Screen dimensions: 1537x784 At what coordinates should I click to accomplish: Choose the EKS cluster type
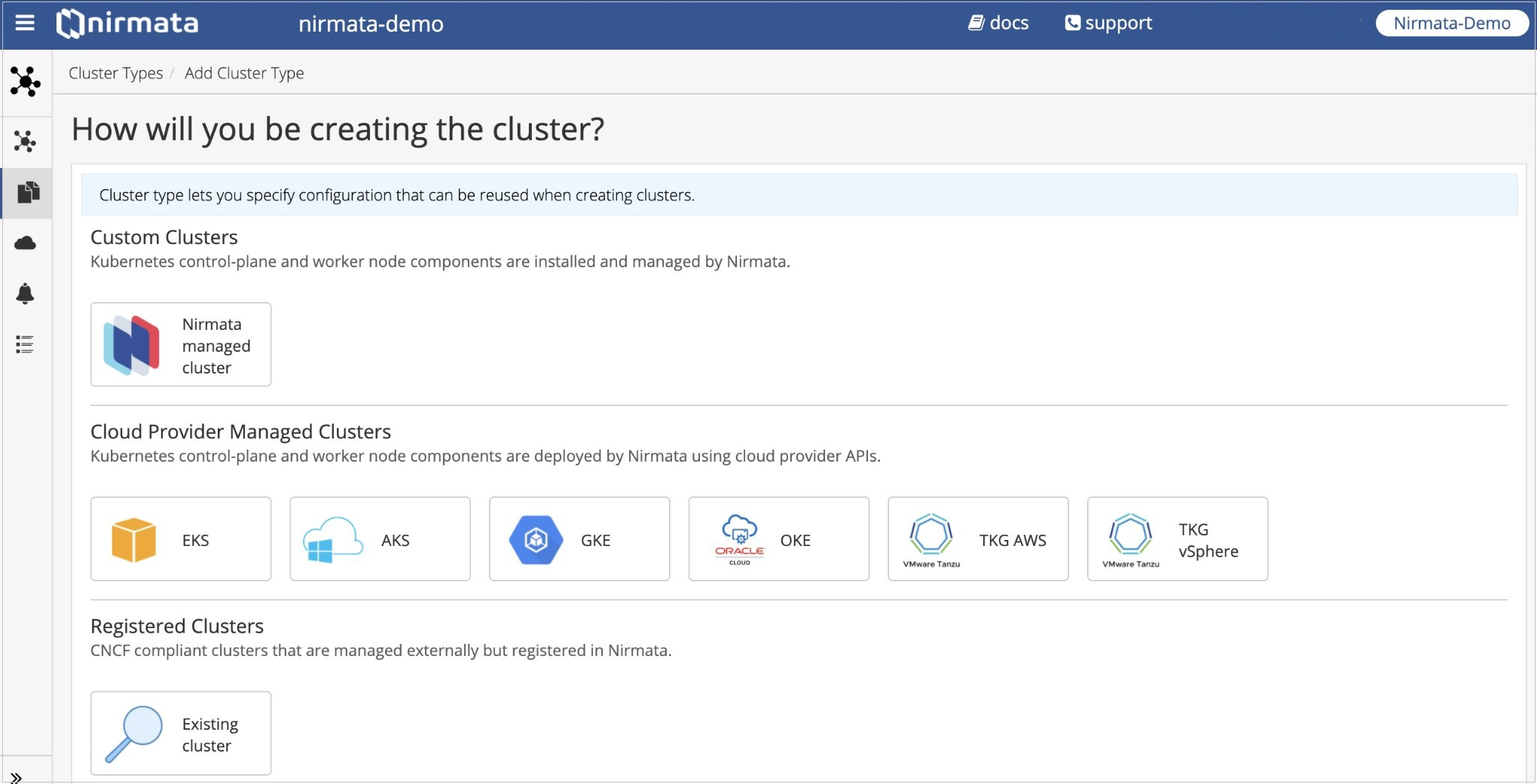click(181, 539)
